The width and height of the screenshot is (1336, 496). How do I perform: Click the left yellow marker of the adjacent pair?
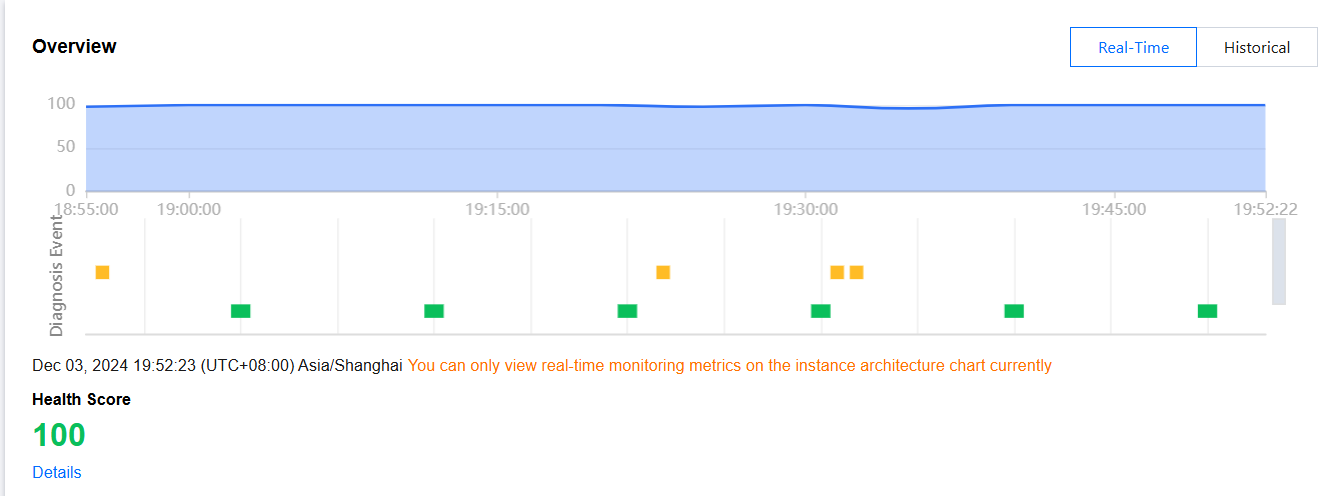pyautogui.click(x=837, y=272)
